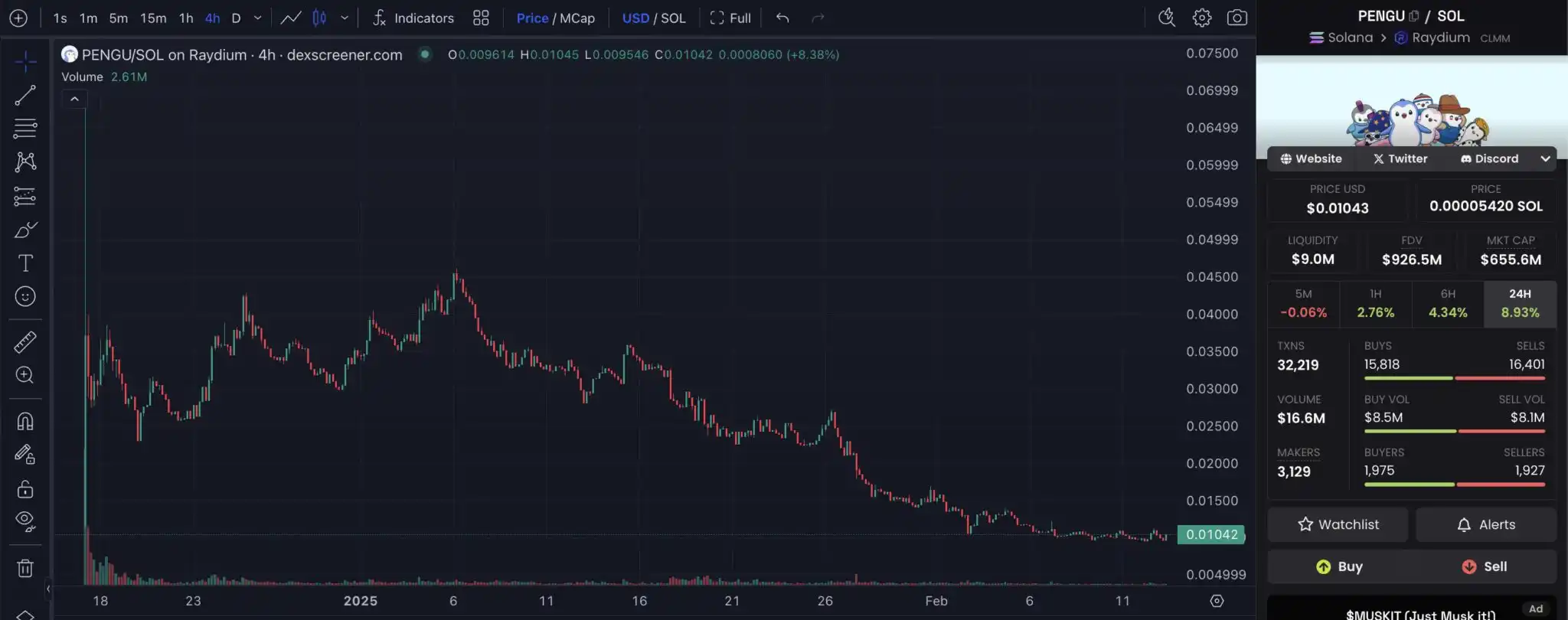
Task: Click the magnet snap mode icon
Action: click(x=25, y=422)
